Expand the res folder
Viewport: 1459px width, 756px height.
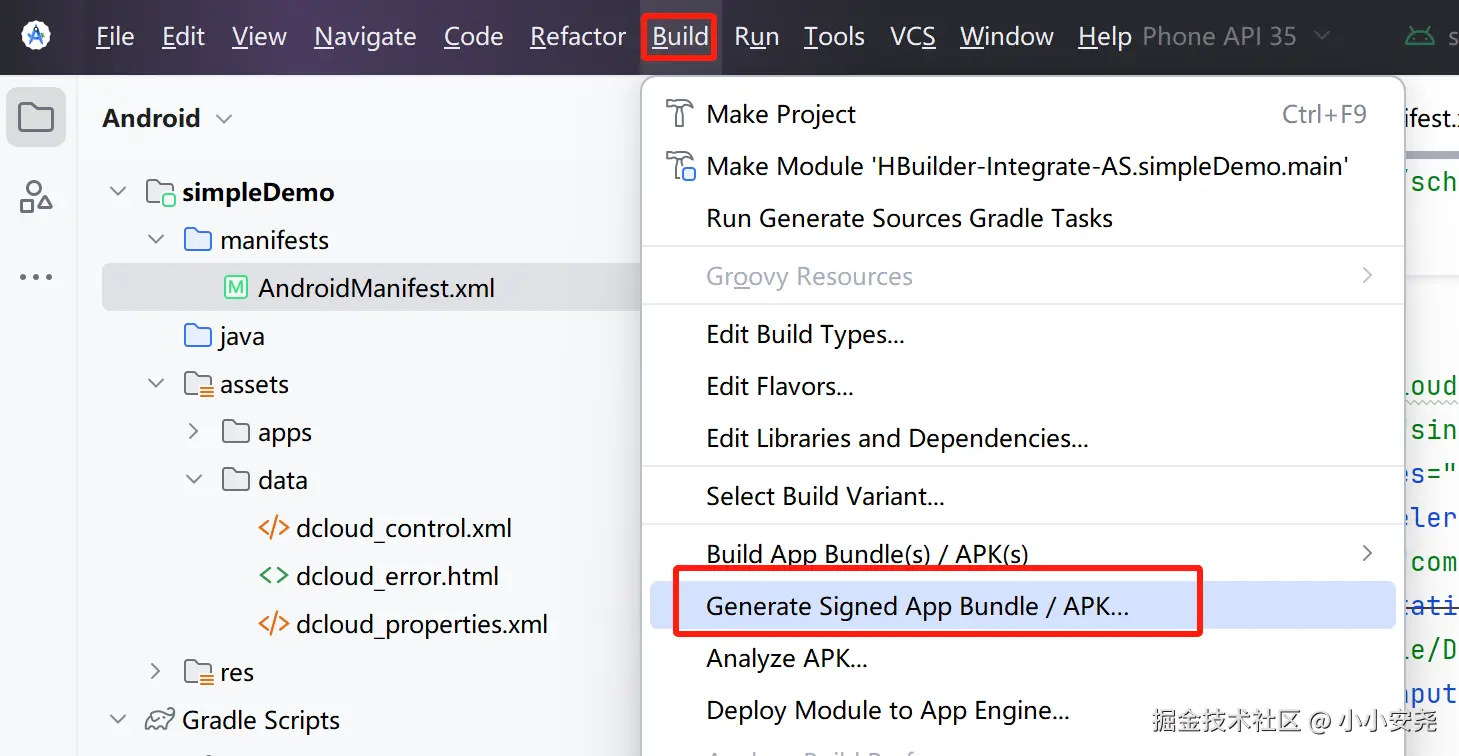click(x=156, y=672)
